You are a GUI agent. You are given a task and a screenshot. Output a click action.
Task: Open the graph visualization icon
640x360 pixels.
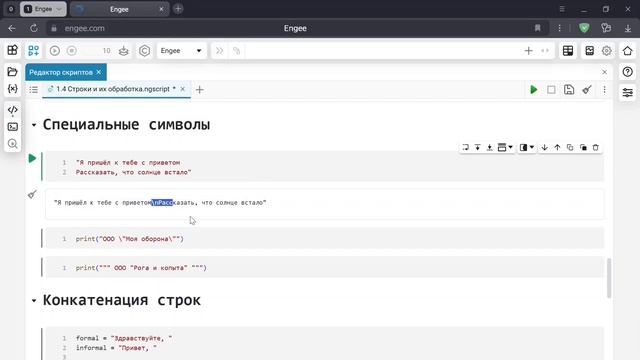point(589,51)
